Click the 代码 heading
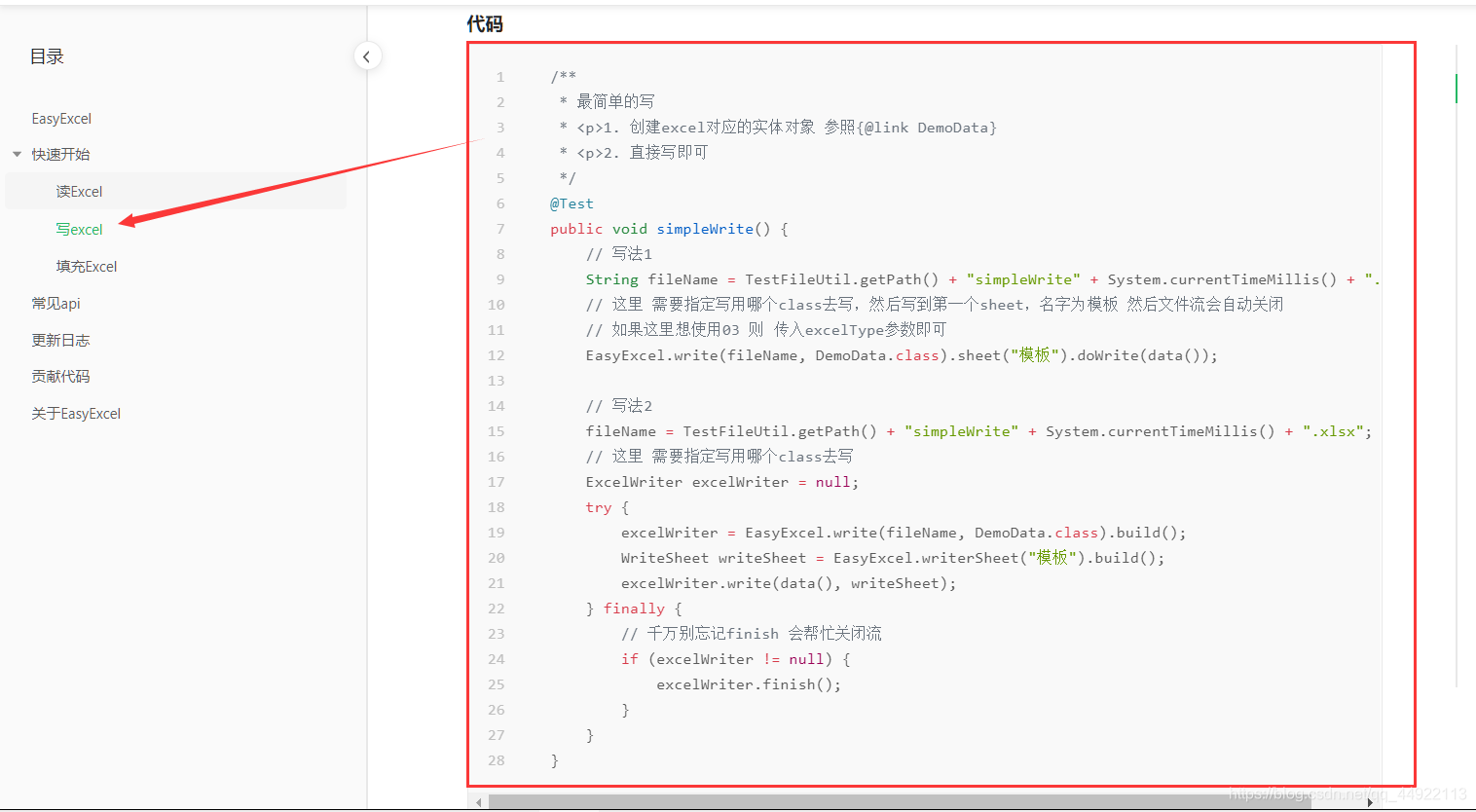The width and height of the screenshot is (1476, 812). coord(485,24)
